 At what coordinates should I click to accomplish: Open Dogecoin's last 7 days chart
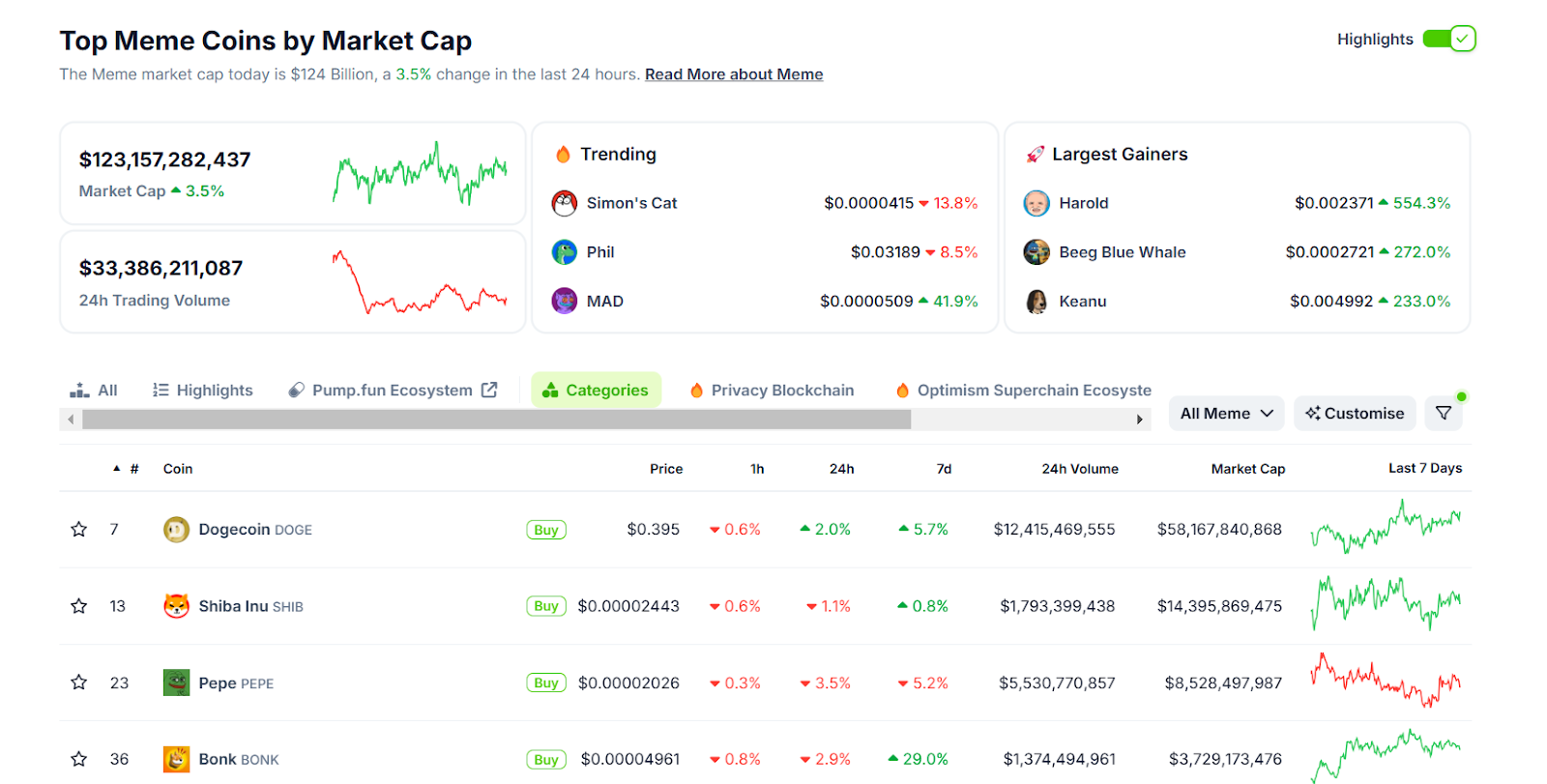pyautogui.click(x=1386, y=527)
